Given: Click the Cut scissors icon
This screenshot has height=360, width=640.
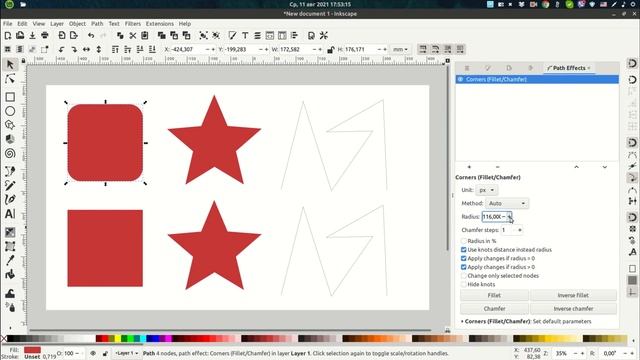Looking at the screenshot, I should pyautogui.click(x=133, y=36).
